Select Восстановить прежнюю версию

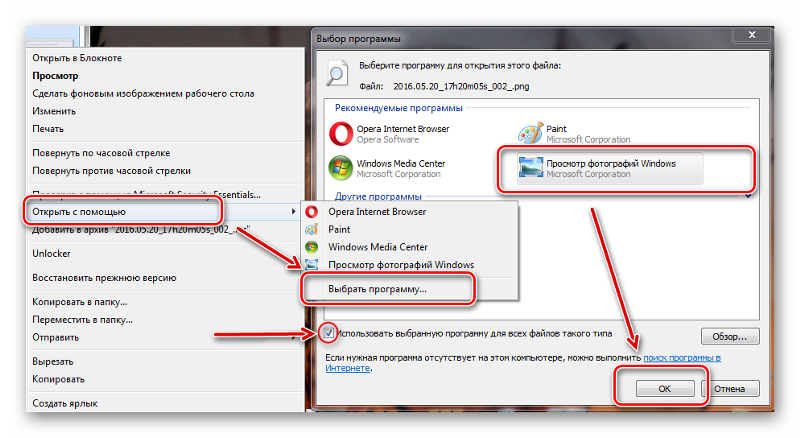(104, 278)
